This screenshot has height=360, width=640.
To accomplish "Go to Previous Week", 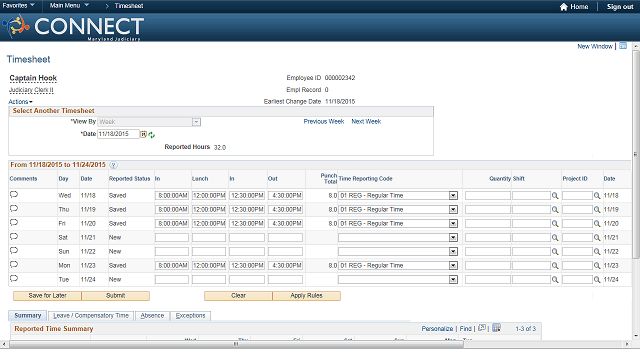I will click(324, 122).
